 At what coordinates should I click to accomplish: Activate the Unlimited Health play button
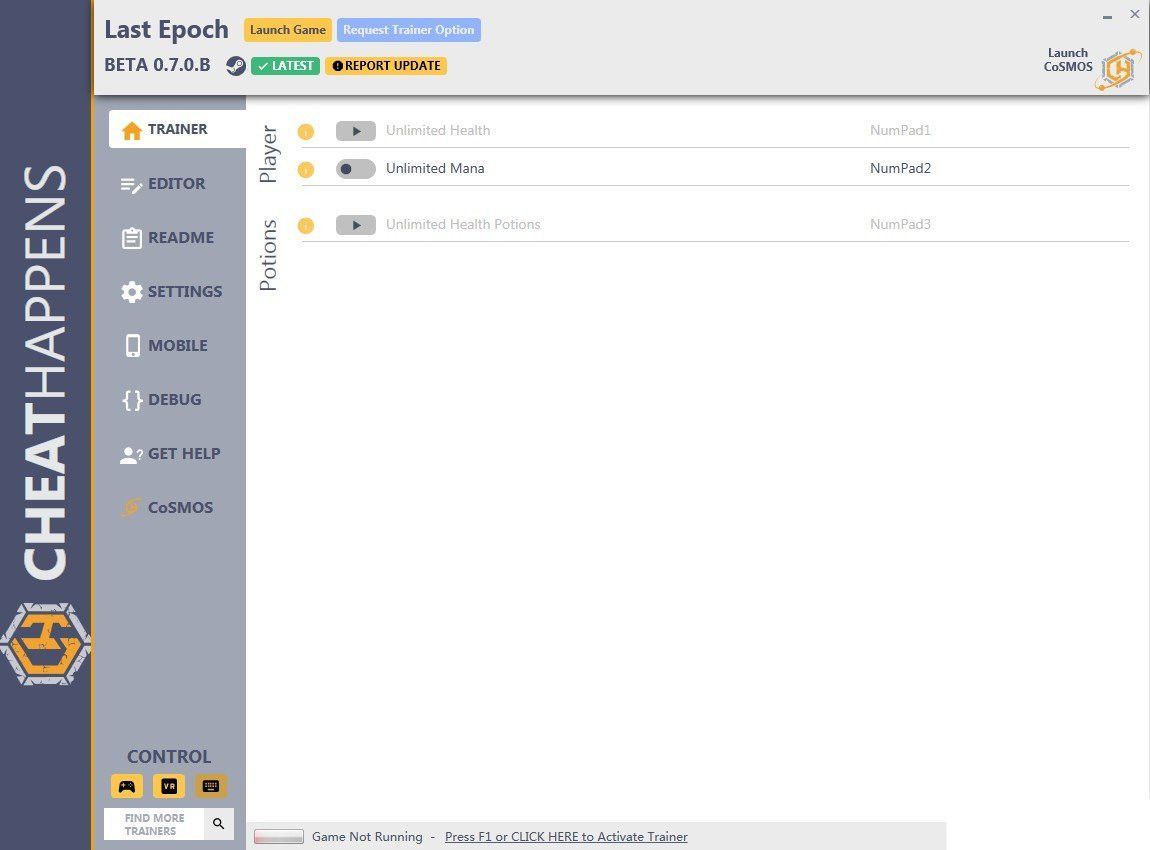click(x=356, y=131)
